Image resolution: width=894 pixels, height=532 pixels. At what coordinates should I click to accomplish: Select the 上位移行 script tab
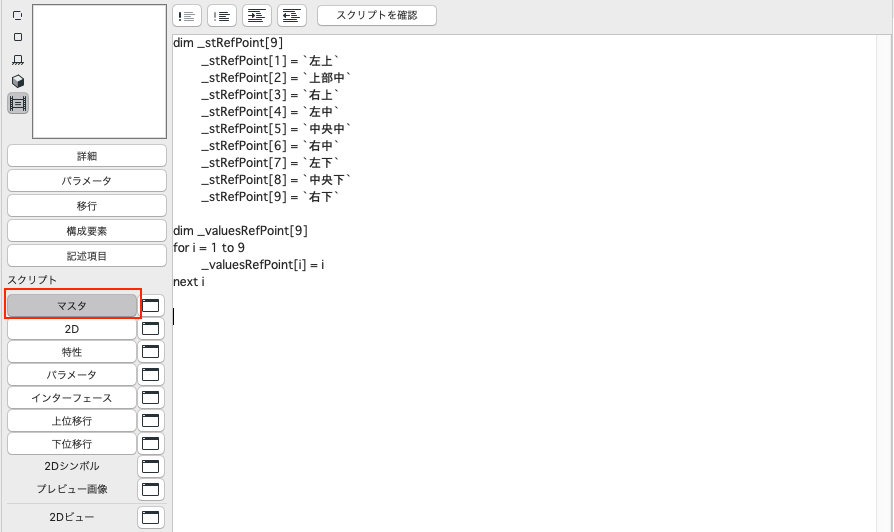[x=72, y=421]
